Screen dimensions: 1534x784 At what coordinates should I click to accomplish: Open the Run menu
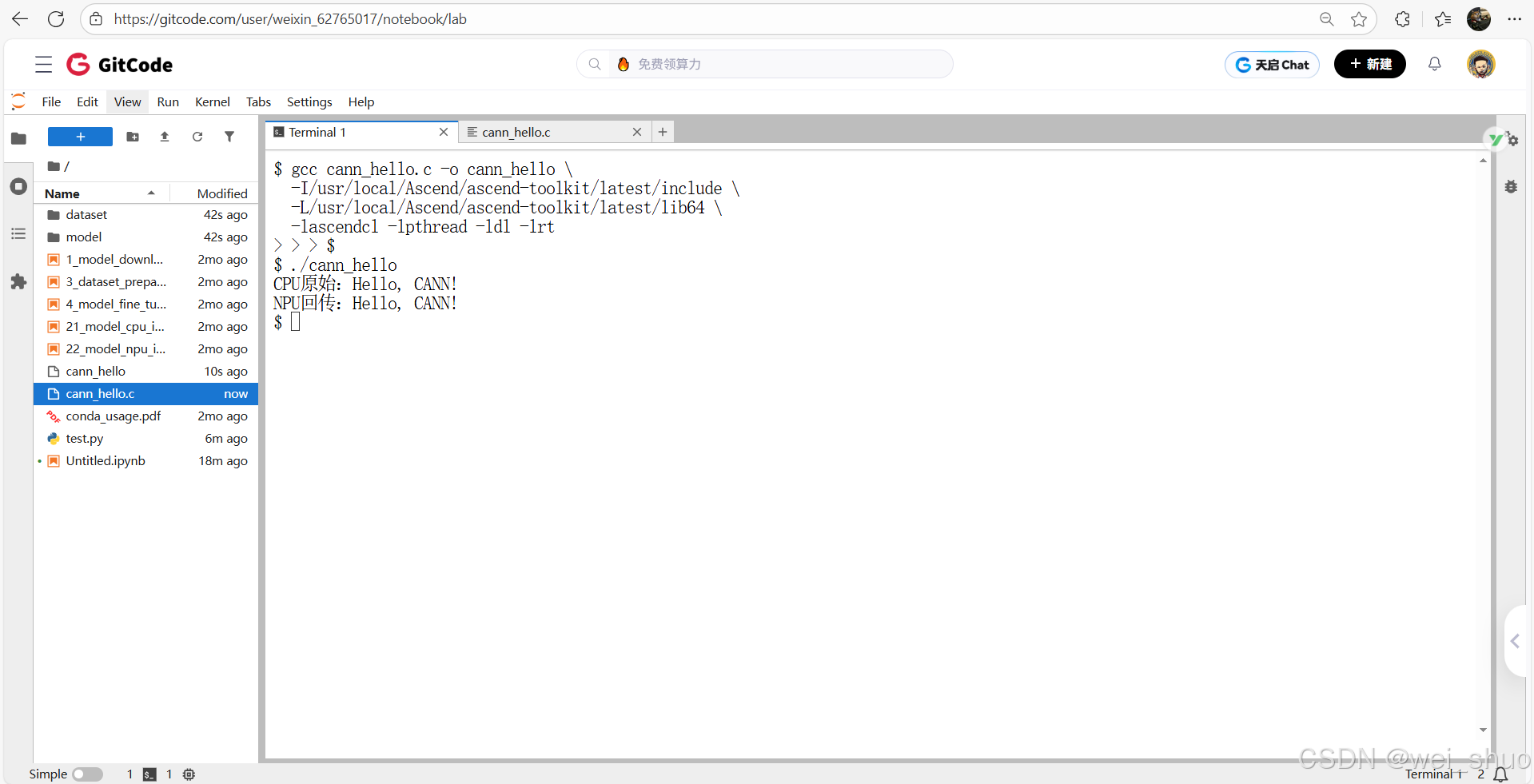[x=168, y=101]
